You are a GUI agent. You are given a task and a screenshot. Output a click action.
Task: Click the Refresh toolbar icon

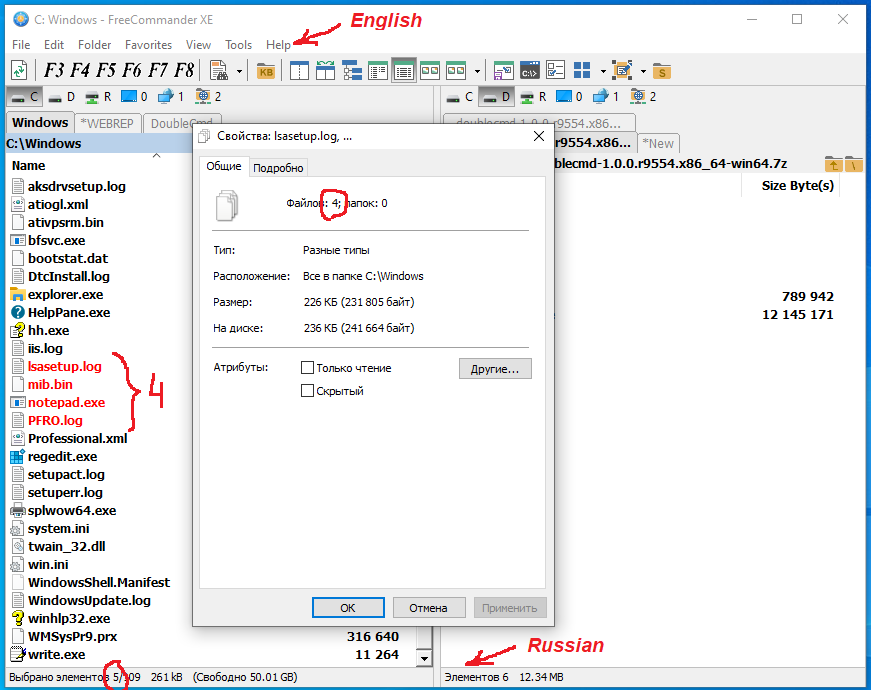[19, 71]
